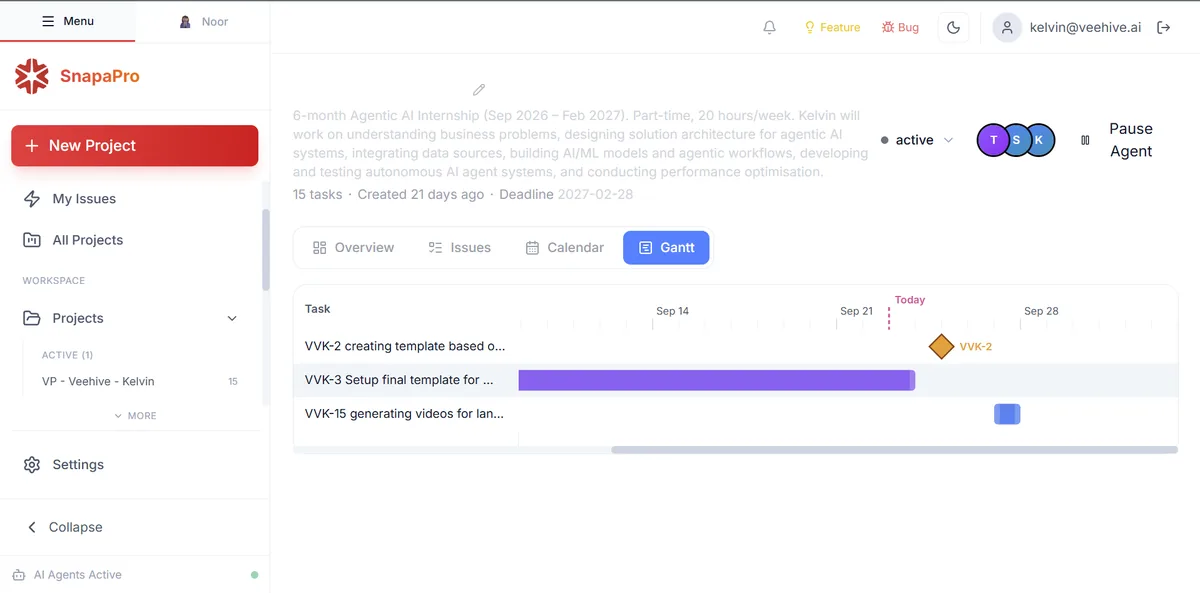Open the notifications bell
Screen dimensions: 1200x593
[769, 27]
